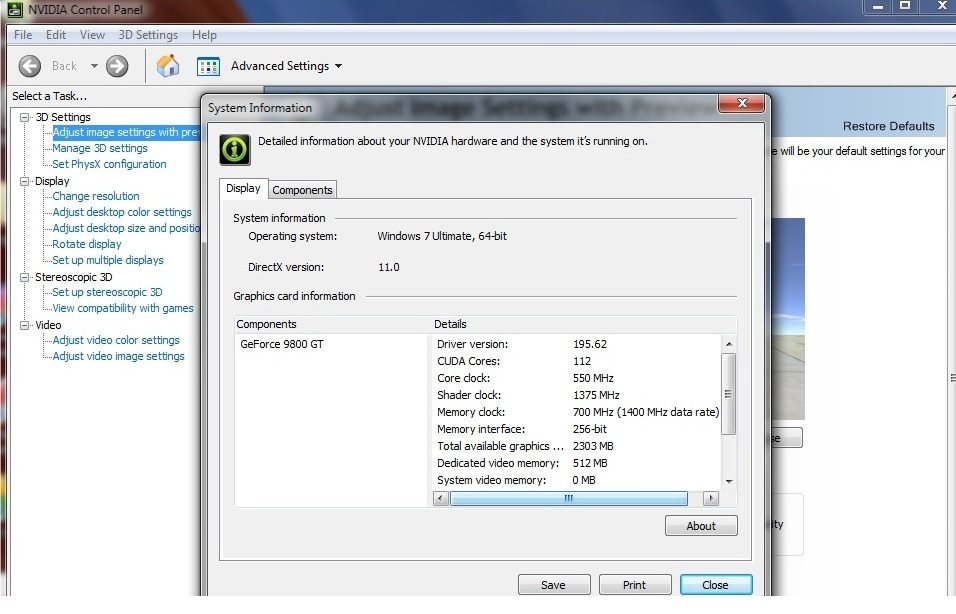956x614 pixels.
Task: Click the horizontal scroll left arrow
Action: [x=441, y=499]
